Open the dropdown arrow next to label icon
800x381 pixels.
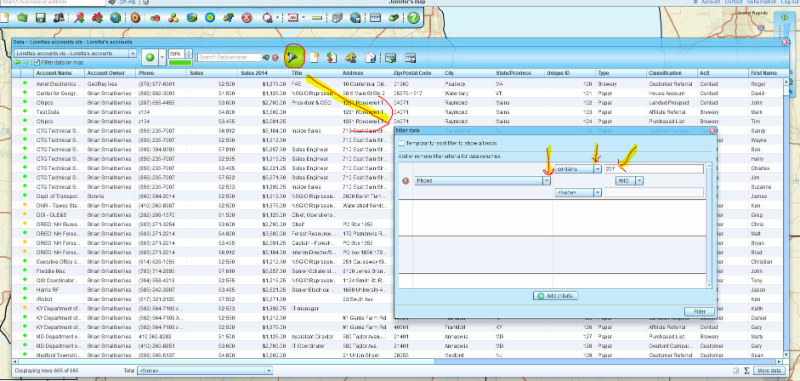point(304,18)
